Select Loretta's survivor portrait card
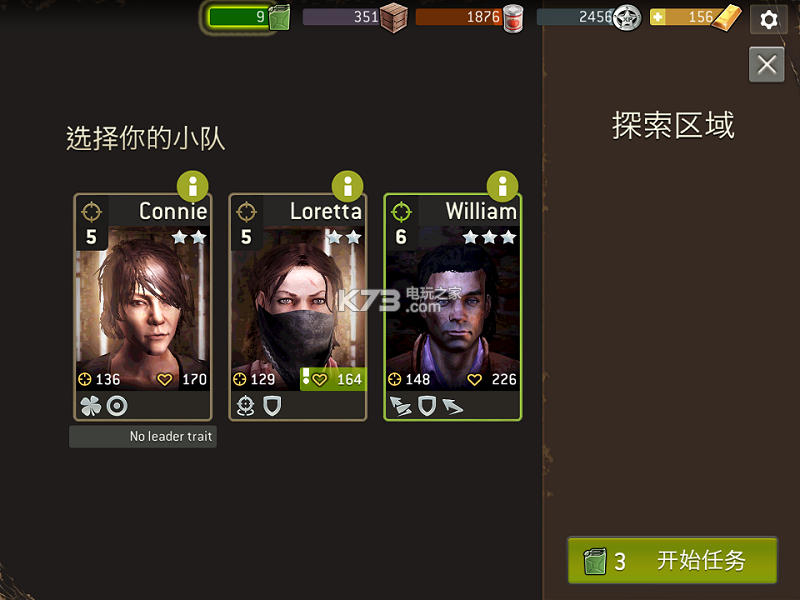The height and width of the screenshot is (600, 800). pyautogui.click(x=298, y=307)
